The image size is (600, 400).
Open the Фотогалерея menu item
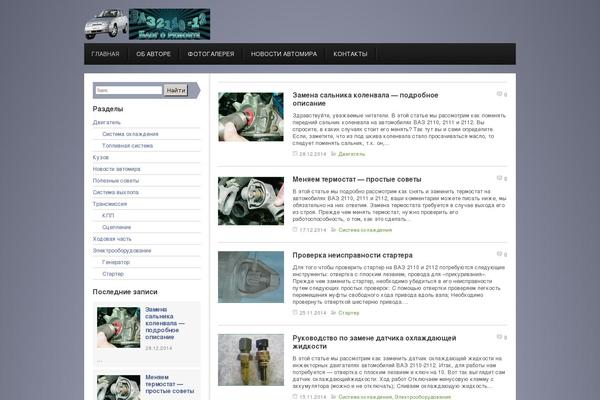(211, 54)
